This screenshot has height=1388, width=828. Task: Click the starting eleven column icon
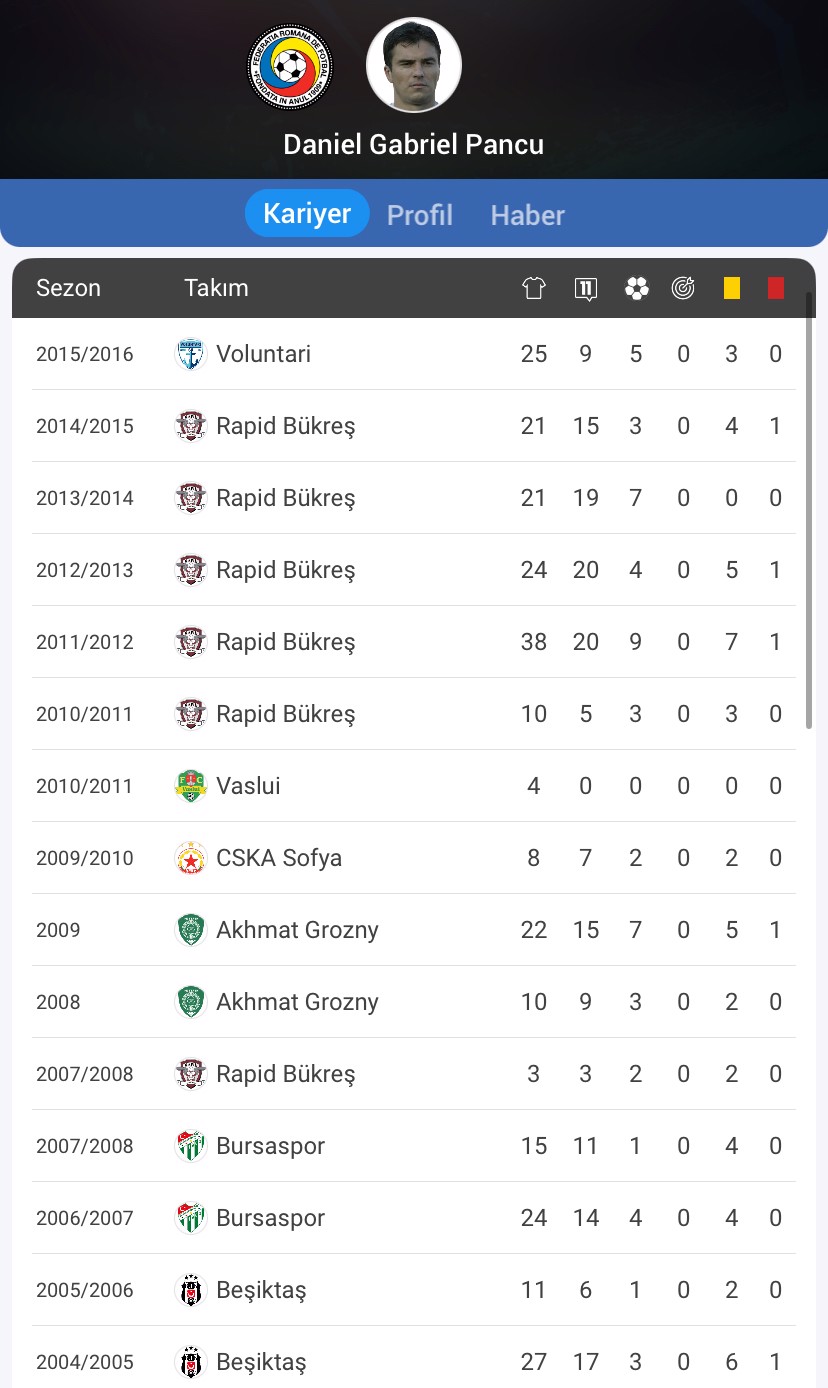click(586, 288)
